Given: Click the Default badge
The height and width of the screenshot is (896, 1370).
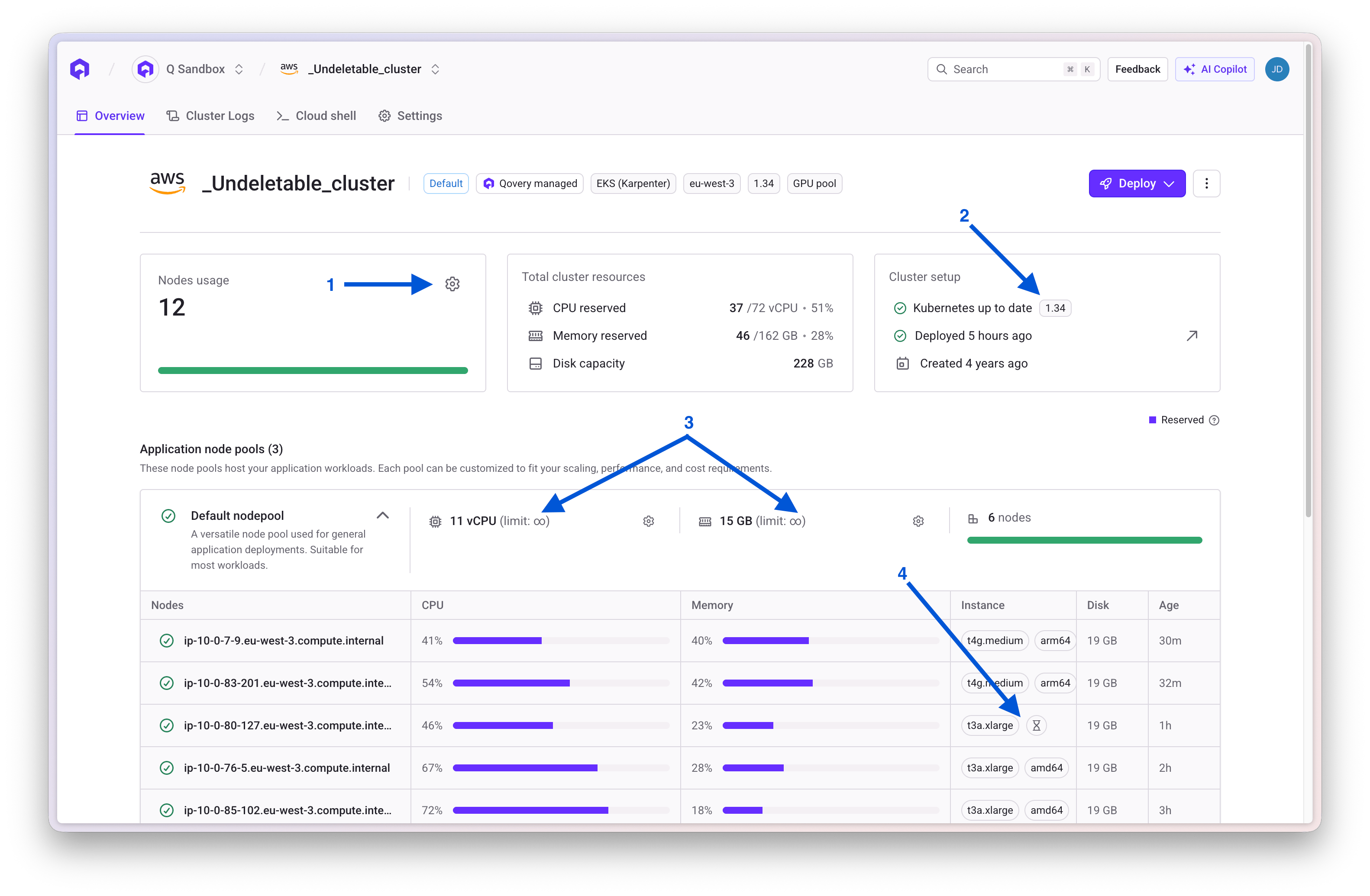Looking at the screenshot, I should pos(446,184).
